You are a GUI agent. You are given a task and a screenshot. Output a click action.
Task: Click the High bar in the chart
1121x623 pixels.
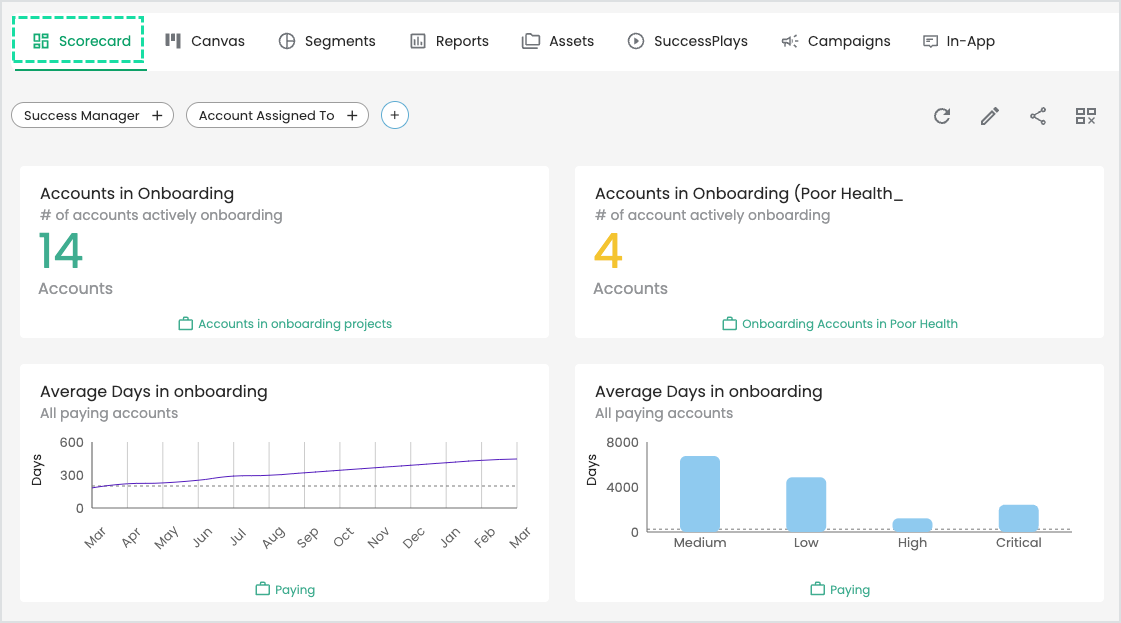coord(912,525)
